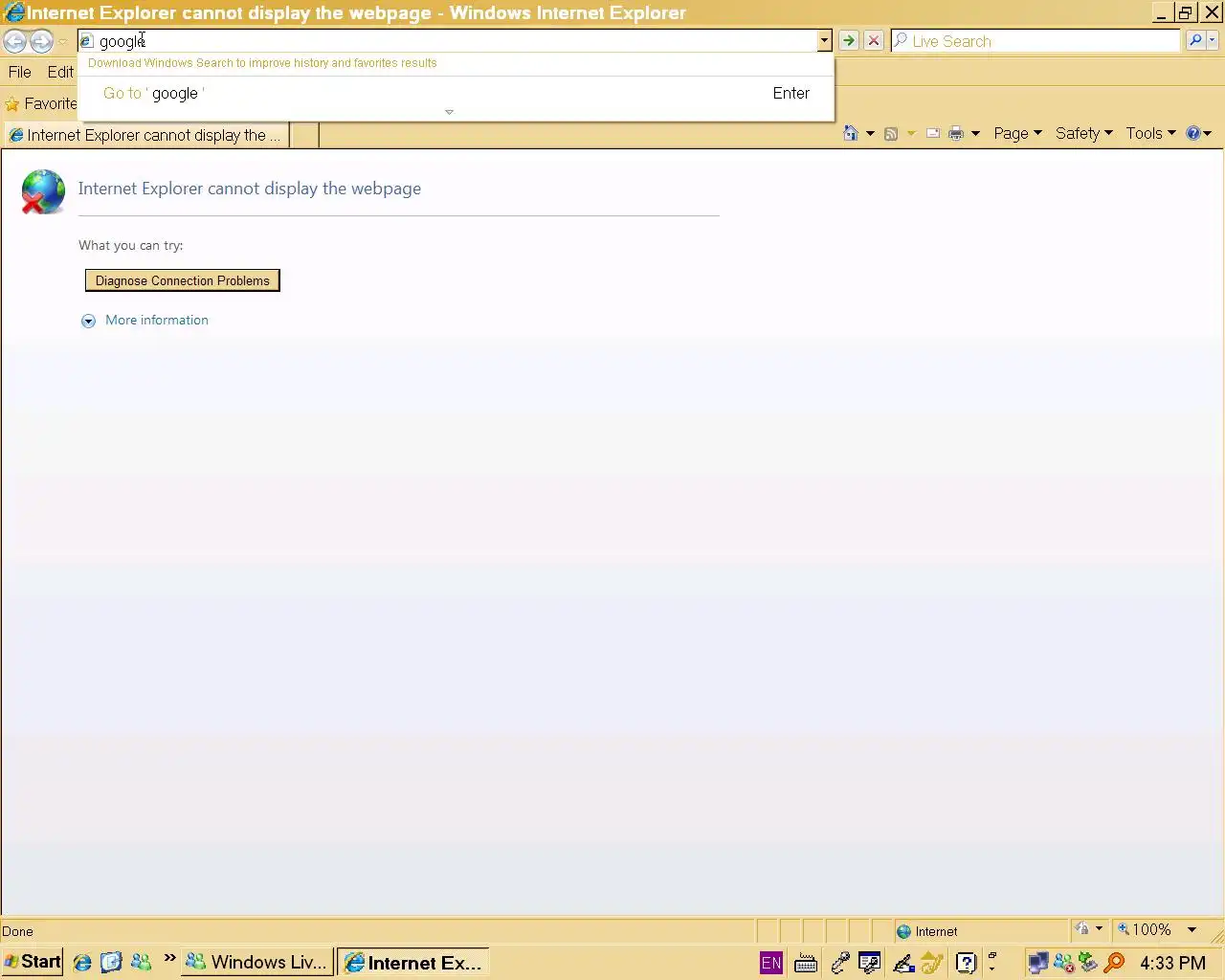Click the language bar yellow writing pad icon
The width and height of the screenshot is (1225, 980).
coord(933,963)
